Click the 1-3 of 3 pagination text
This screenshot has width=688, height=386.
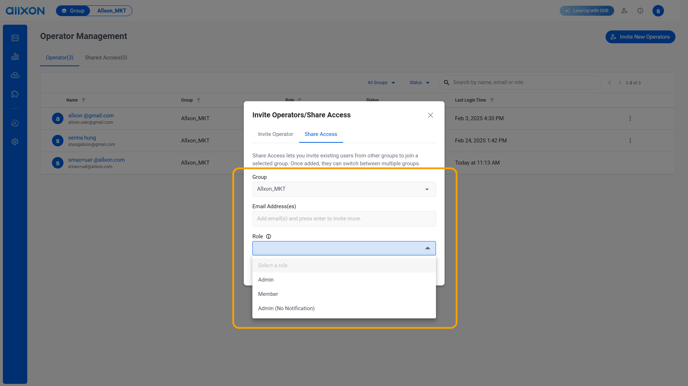click(x=633, y=83)
